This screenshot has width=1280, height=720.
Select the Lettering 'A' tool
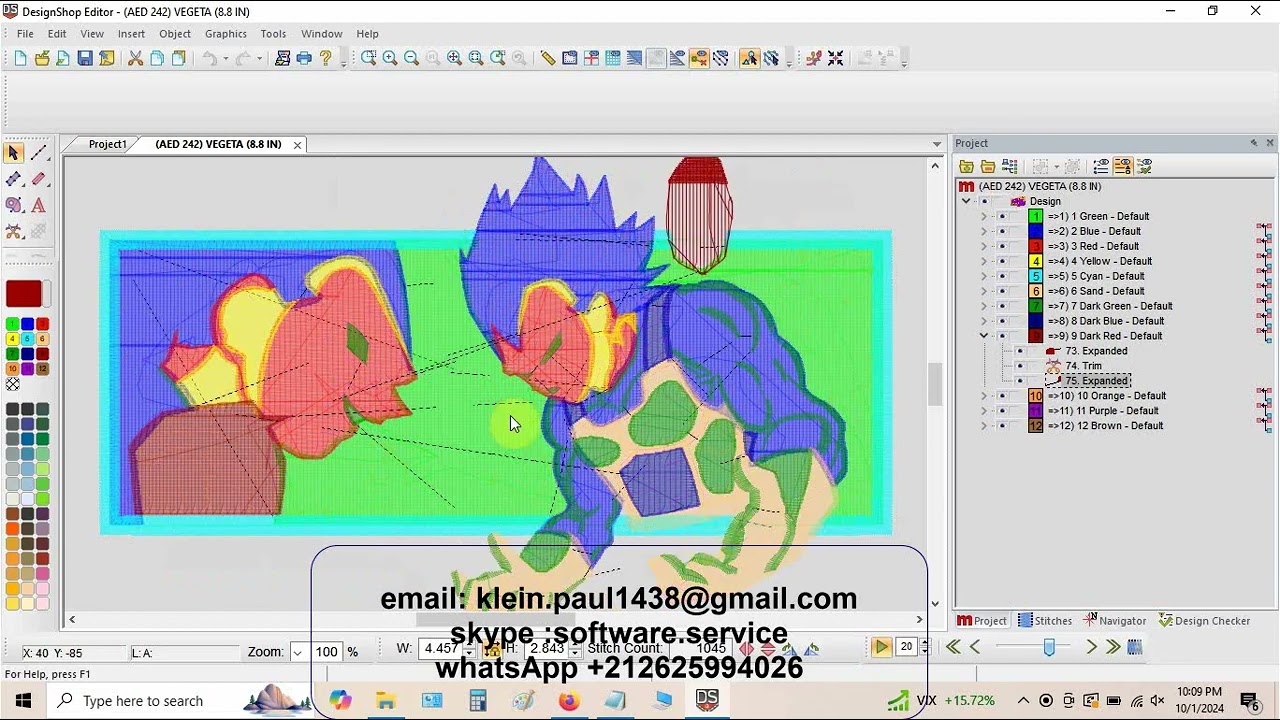coord(39,205)
